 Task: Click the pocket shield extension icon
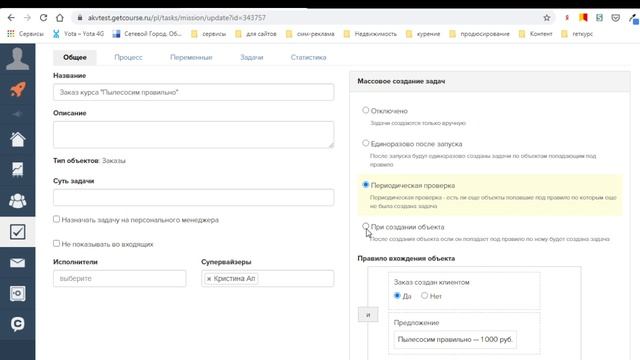(x=616, y=18)
